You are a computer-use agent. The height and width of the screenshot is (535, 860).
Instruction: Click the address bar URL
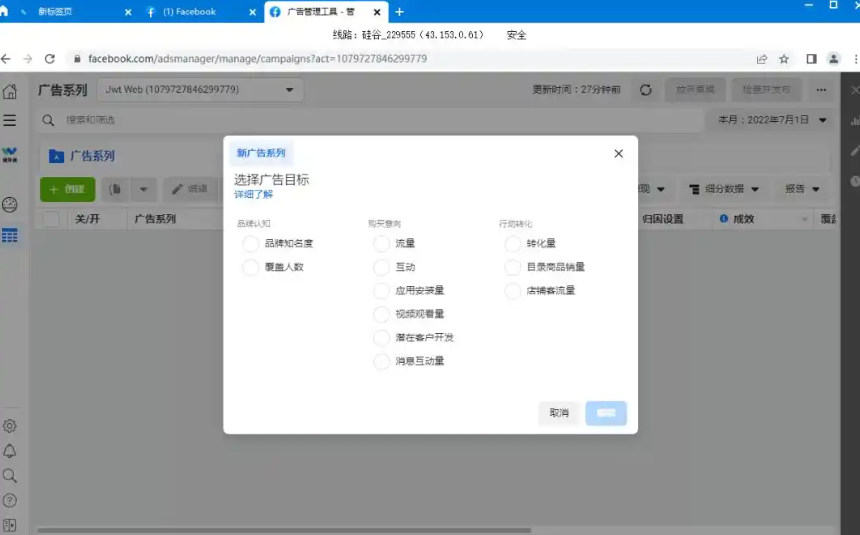258,59
